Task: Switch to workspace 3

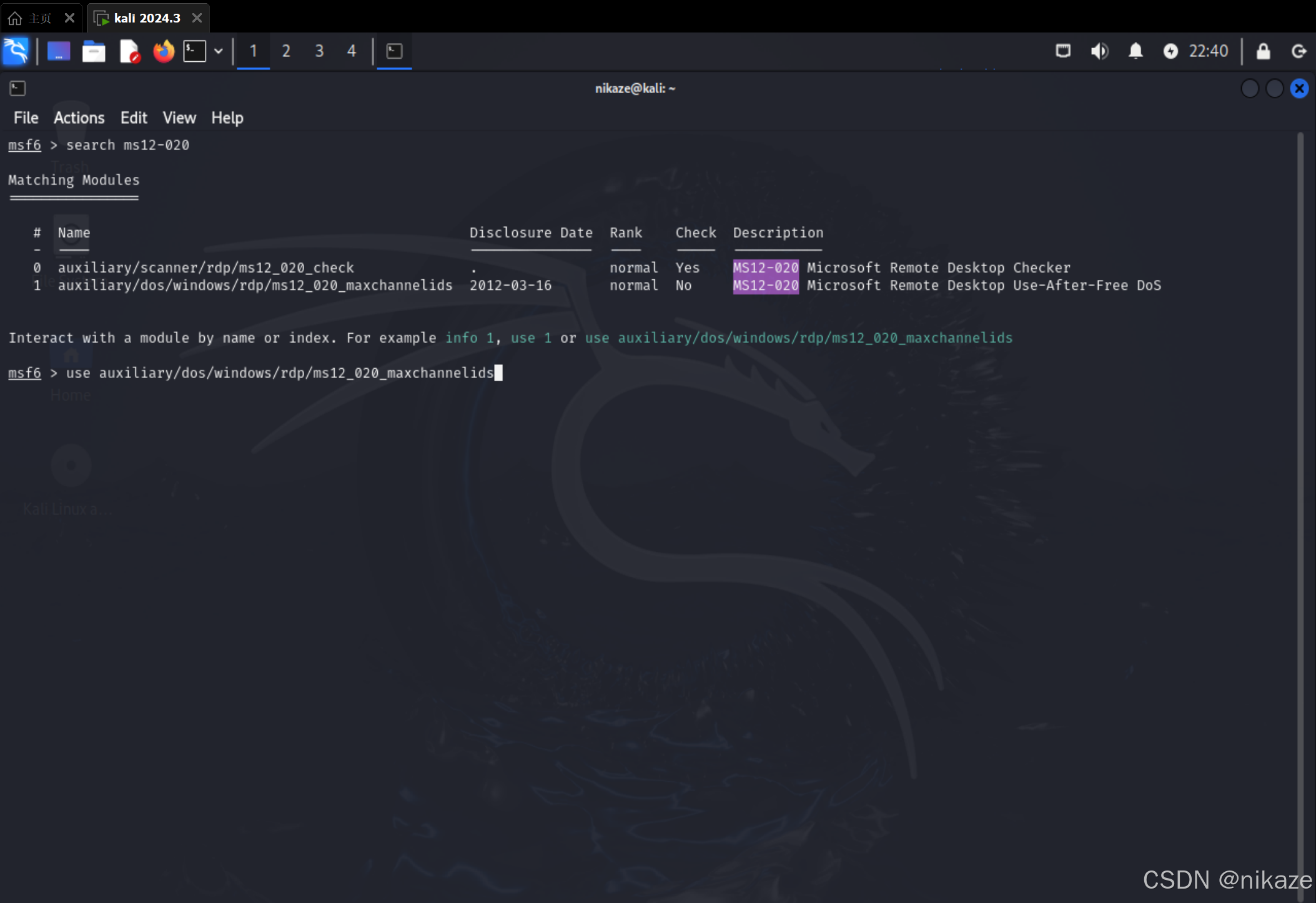Action: [319, 51]
